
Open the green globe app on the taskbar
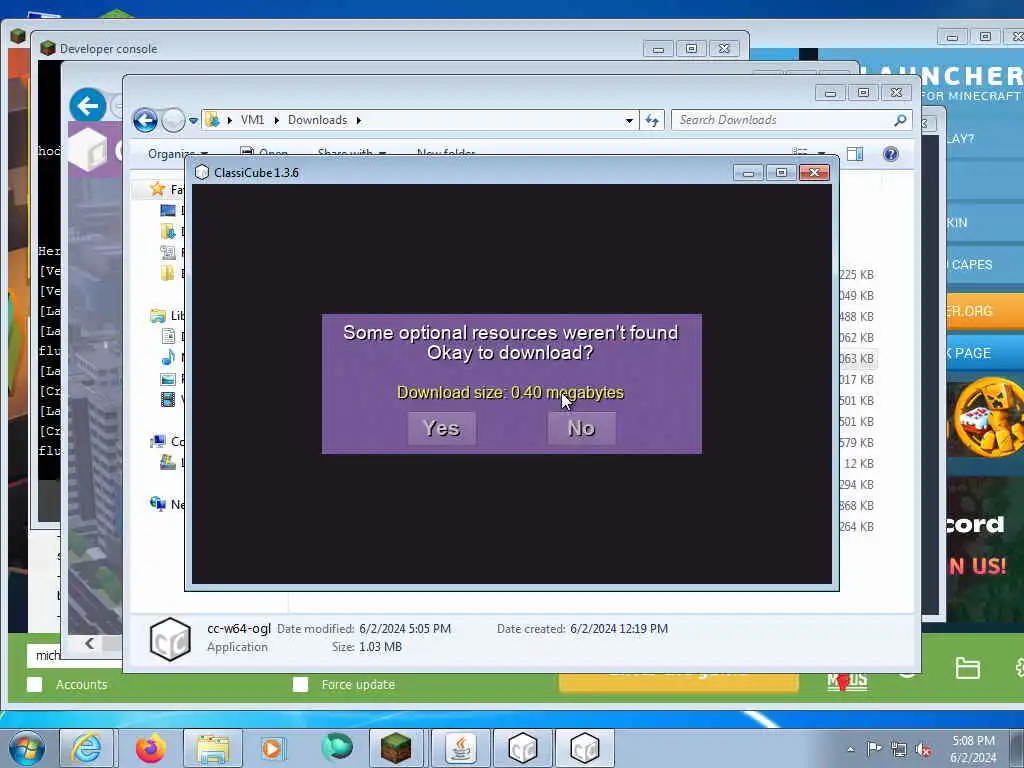[337, 748]
